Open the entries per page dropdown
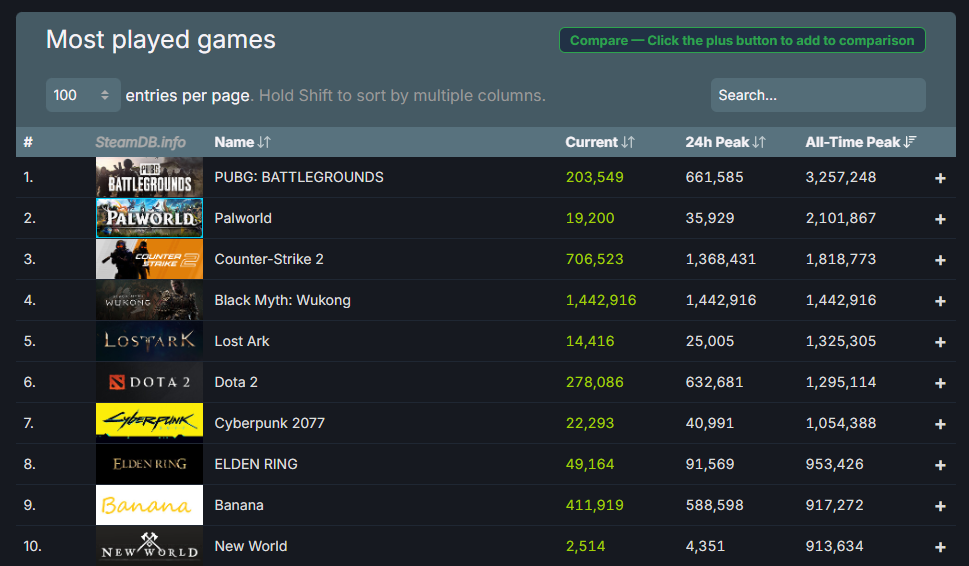Image resolution: width=969 pixels, height=566 pixels. [x=82, y=95]
